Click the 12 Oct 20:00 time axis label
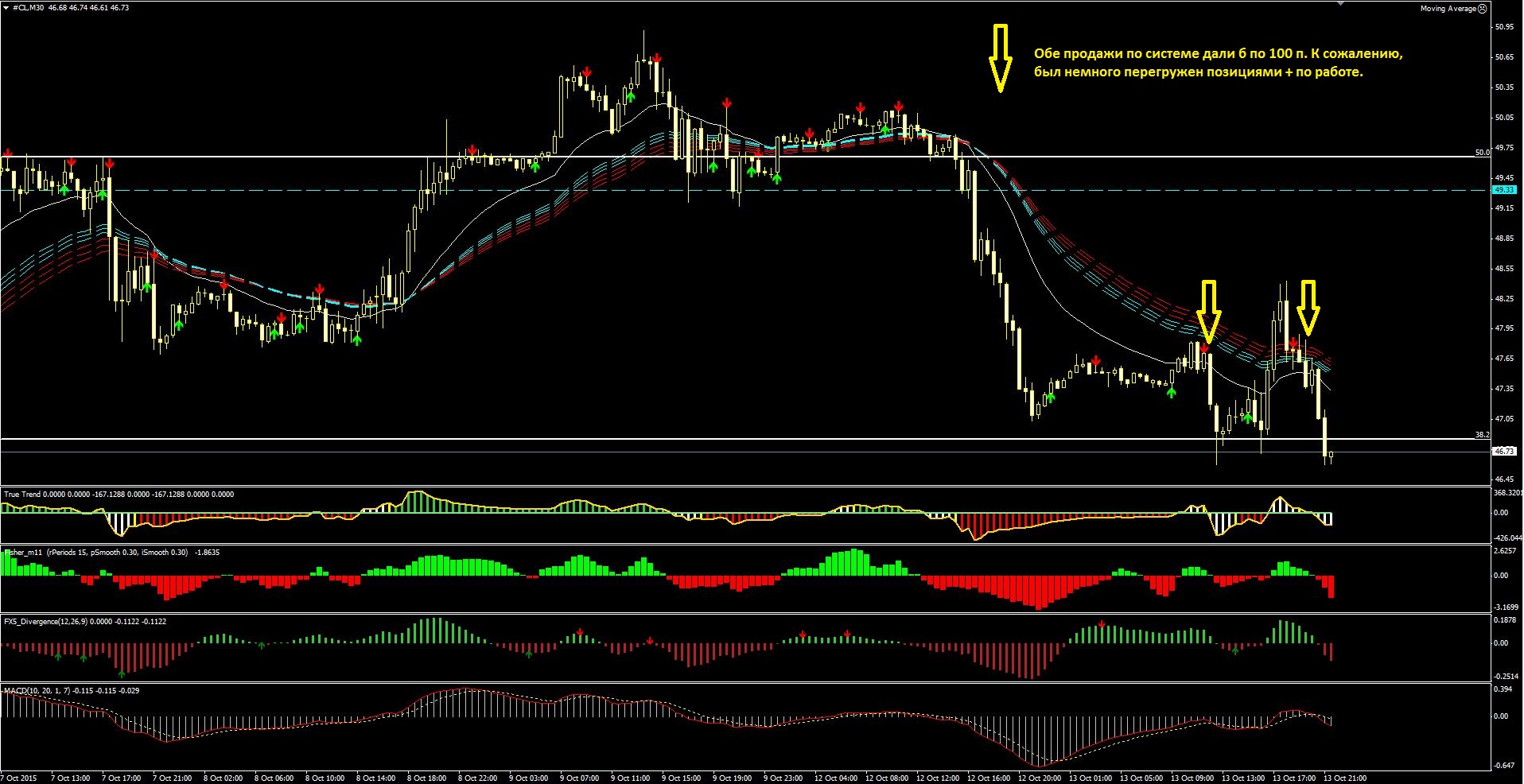Viewport: 1524px width, 784px height. (1040, 778)
